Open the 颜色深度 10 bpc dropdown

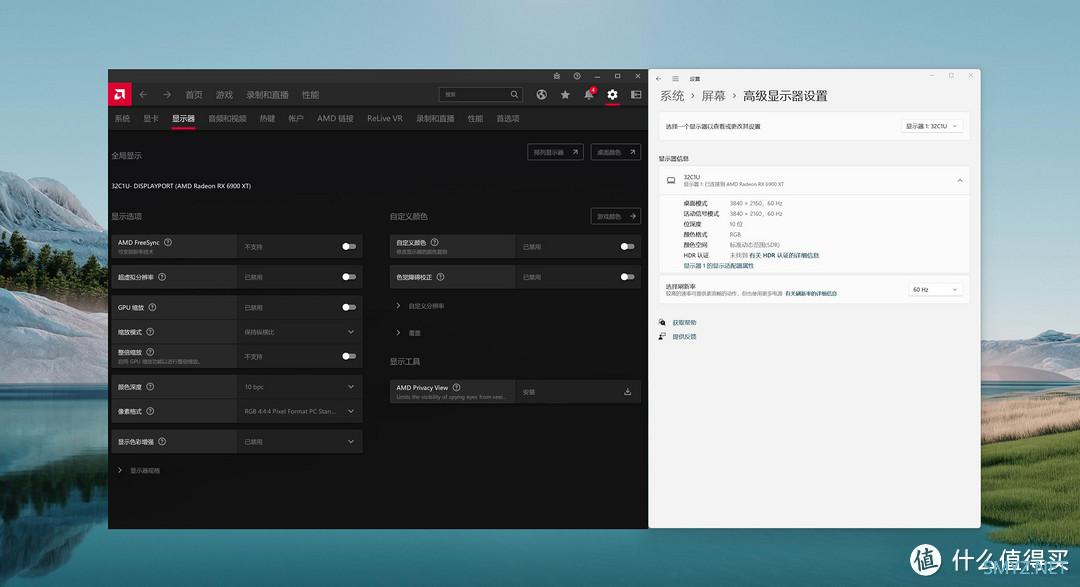coord(300,387)
